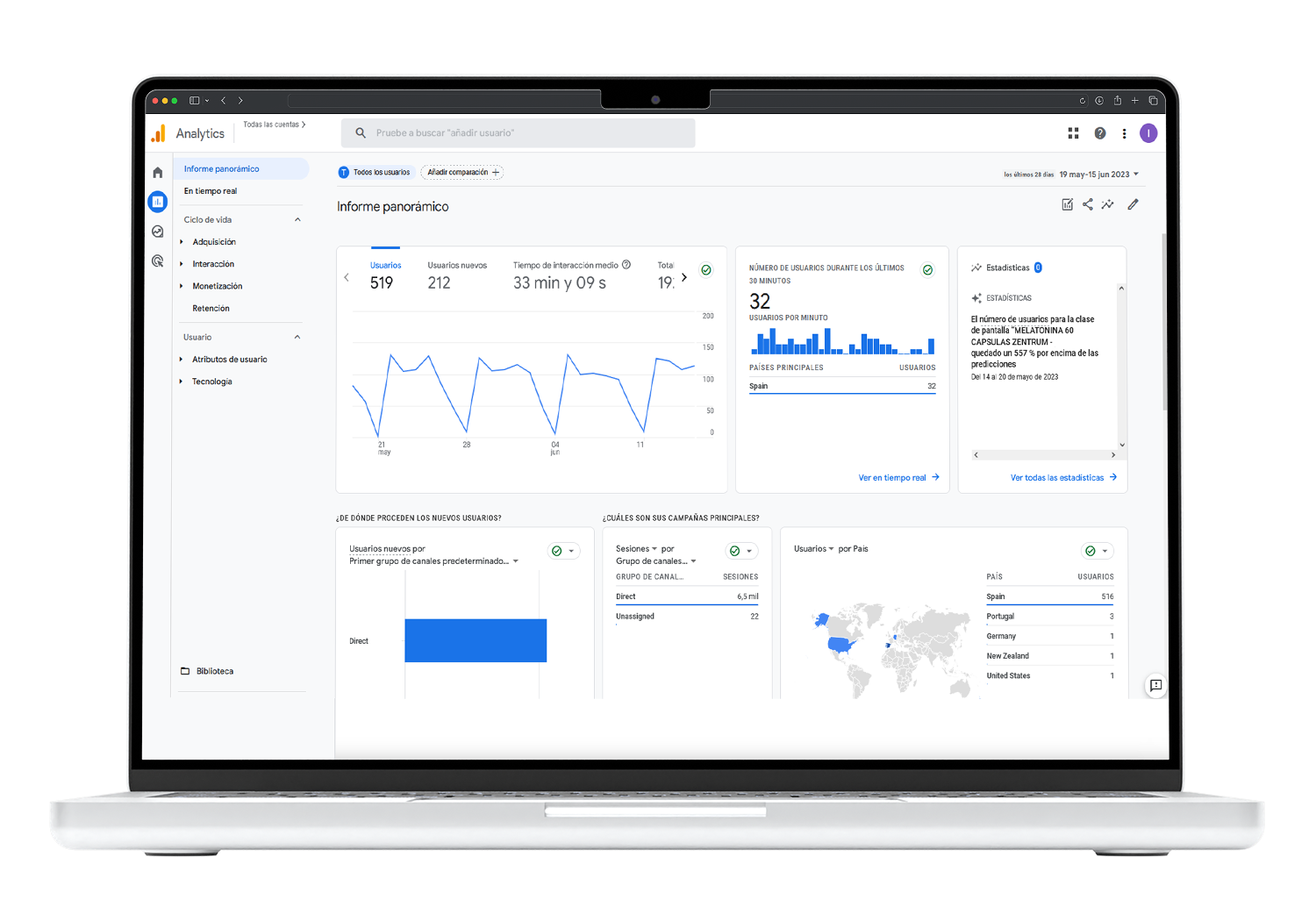Open the Sesiones metric dropdown
Image resolution: width=1316 pixels, height=921 pixels.
click(x=636, y=549)
